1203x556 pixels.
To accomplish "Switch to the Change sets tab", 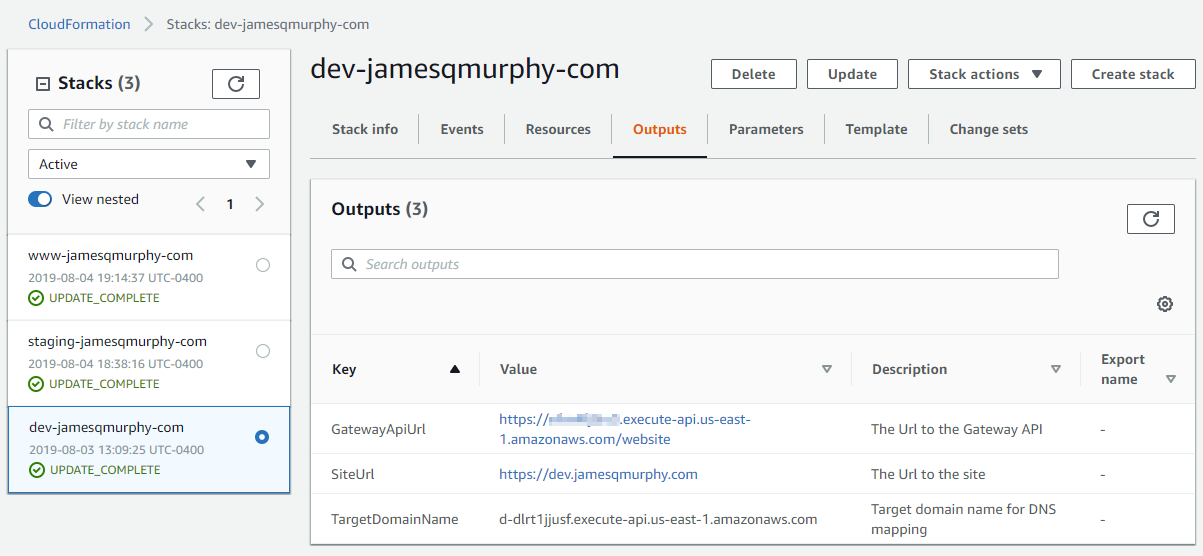I will pyautogui.click(x=989, y=129).
